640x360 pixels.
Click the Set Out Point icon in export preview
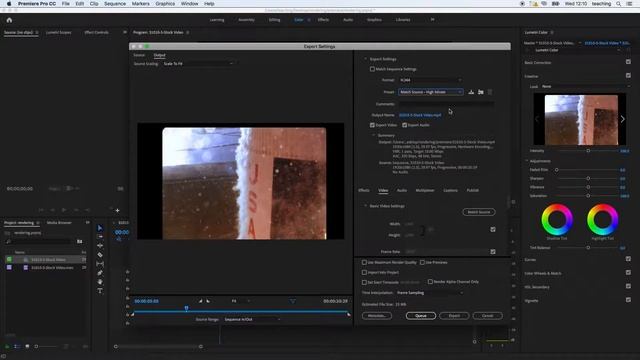208,301
